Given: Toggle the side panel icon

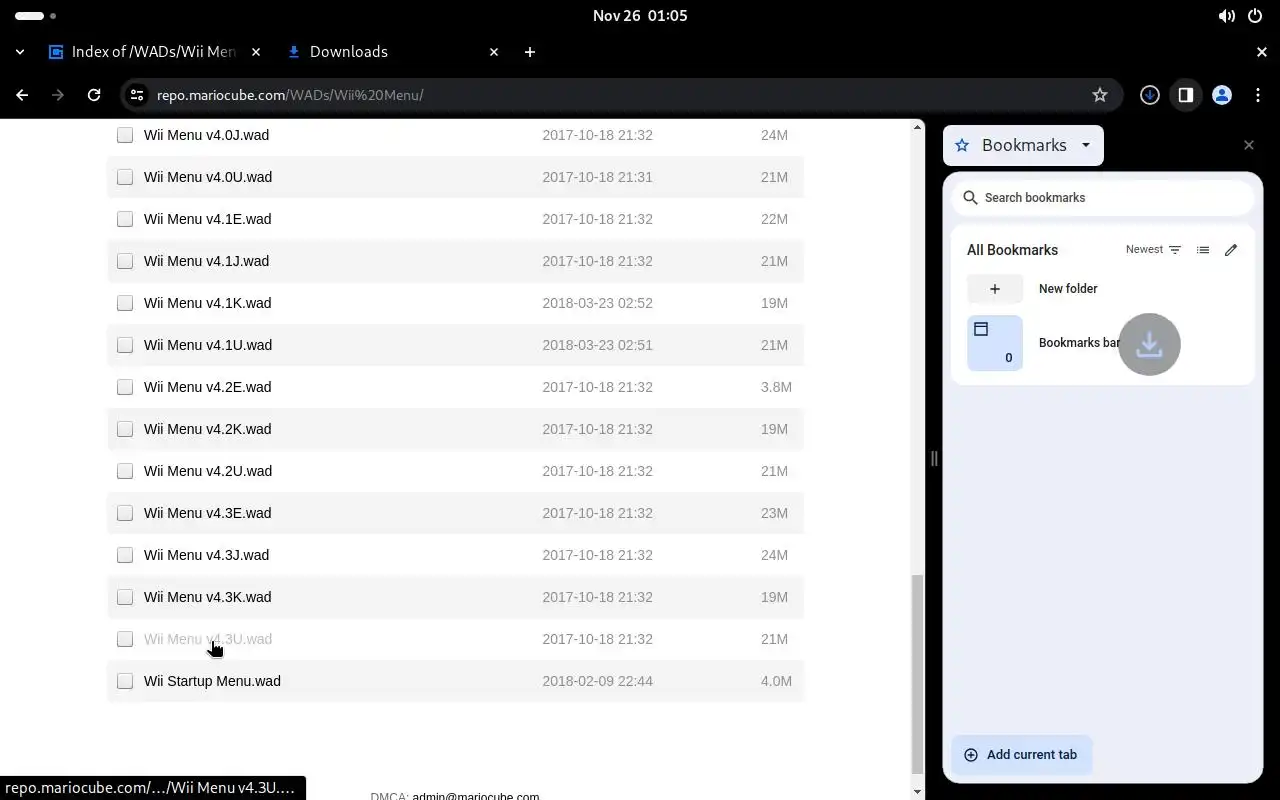Looking at the screenshot, I should [x=1186, y=95].
